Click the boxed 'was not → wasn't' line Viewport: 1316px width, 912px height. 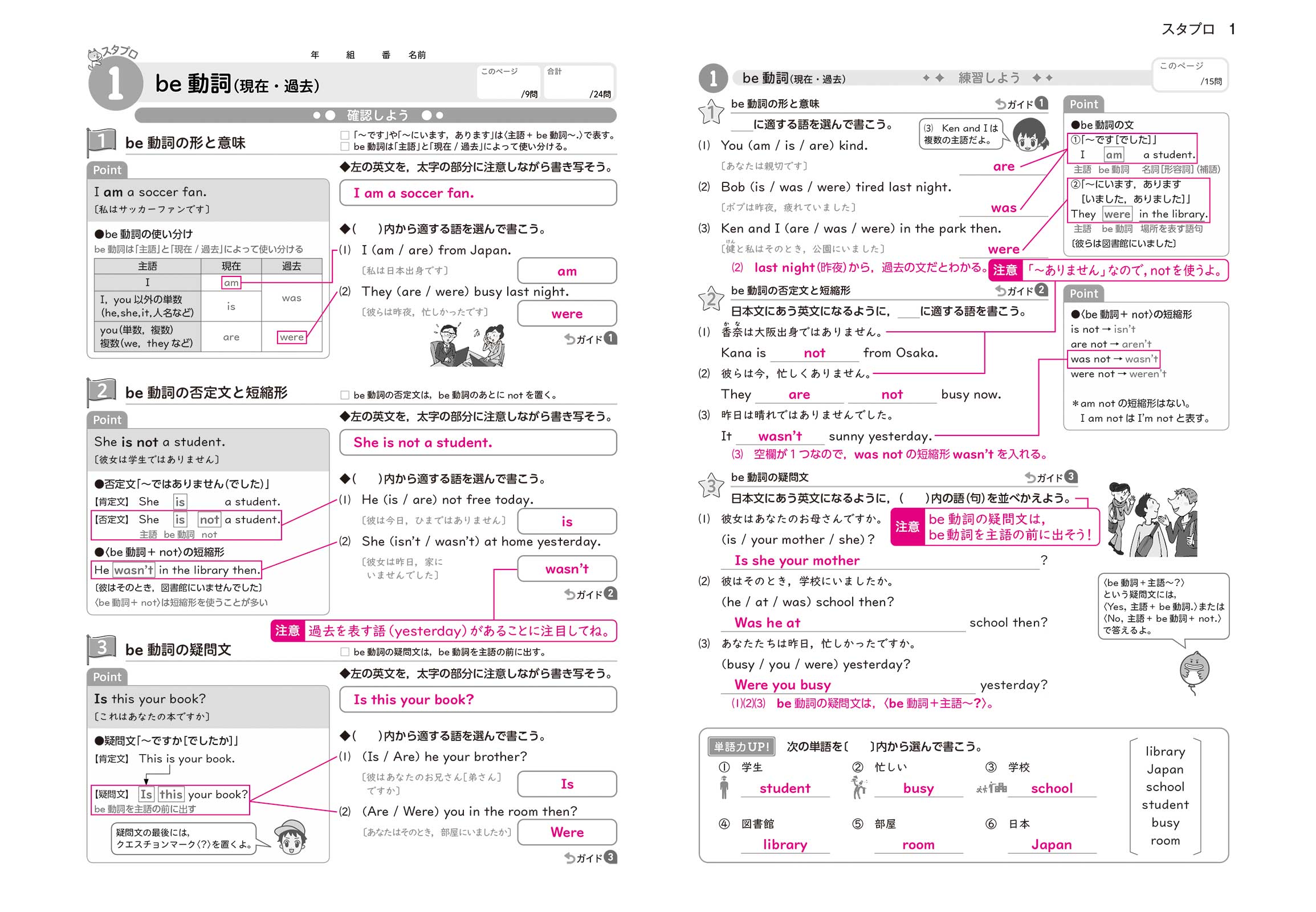[1114, 359]
